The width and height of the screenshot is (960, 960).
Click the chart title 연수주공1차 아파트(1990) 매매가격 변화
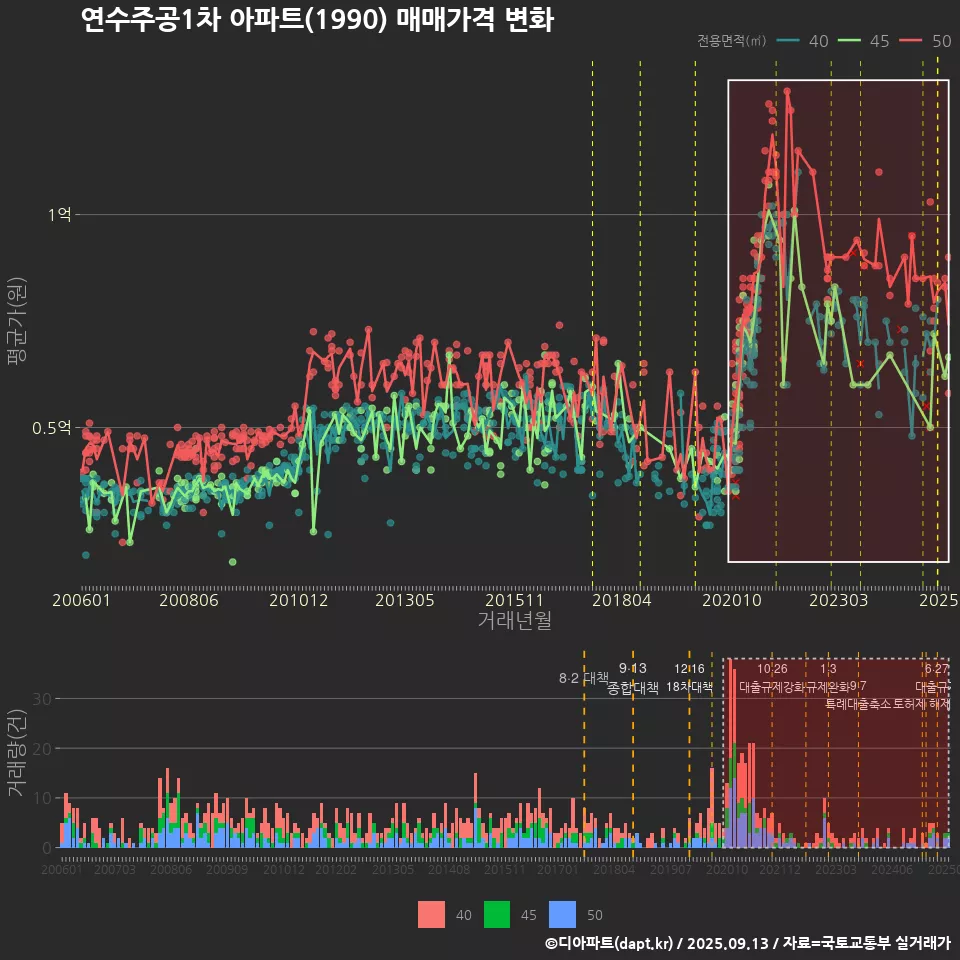[317, 20]
